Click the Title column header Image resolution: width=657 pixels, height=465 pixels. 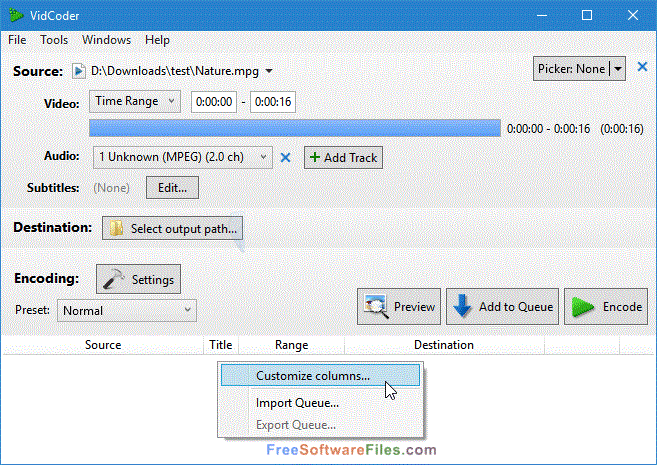[221, 345]
